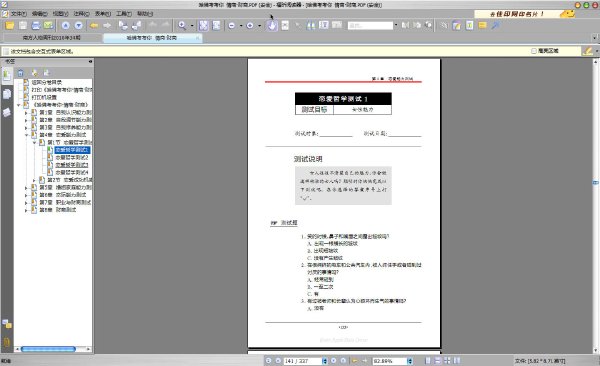The height and width of the screenshot is (366, 600).
Task: Expand the 第2节 bookmark node
Action: (34, 180)
